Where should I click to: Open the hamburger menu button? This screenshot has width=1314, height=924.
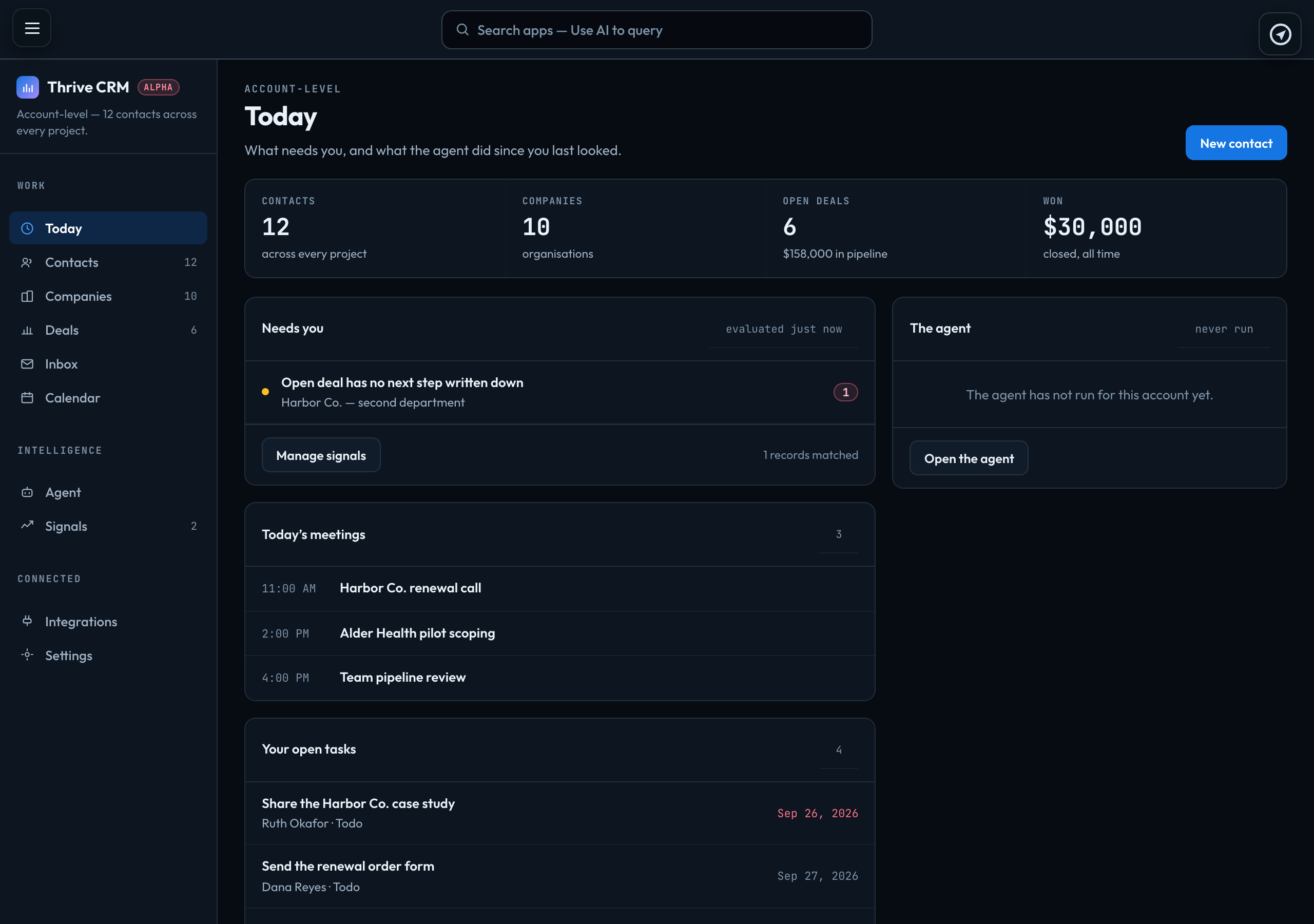(32, 28)
